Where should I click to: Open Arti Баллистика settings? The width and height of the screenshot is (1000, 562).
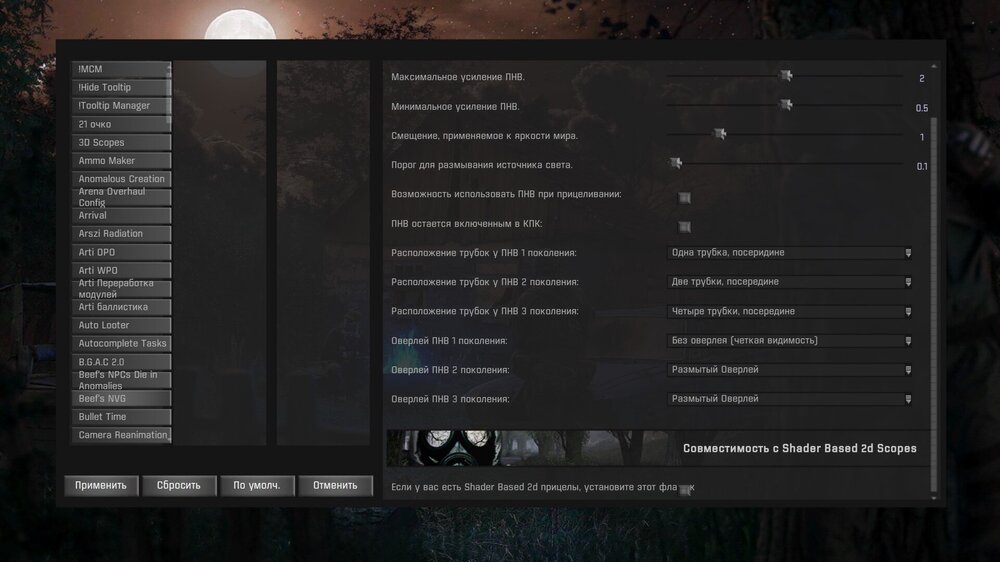click(x=121, y=307)
